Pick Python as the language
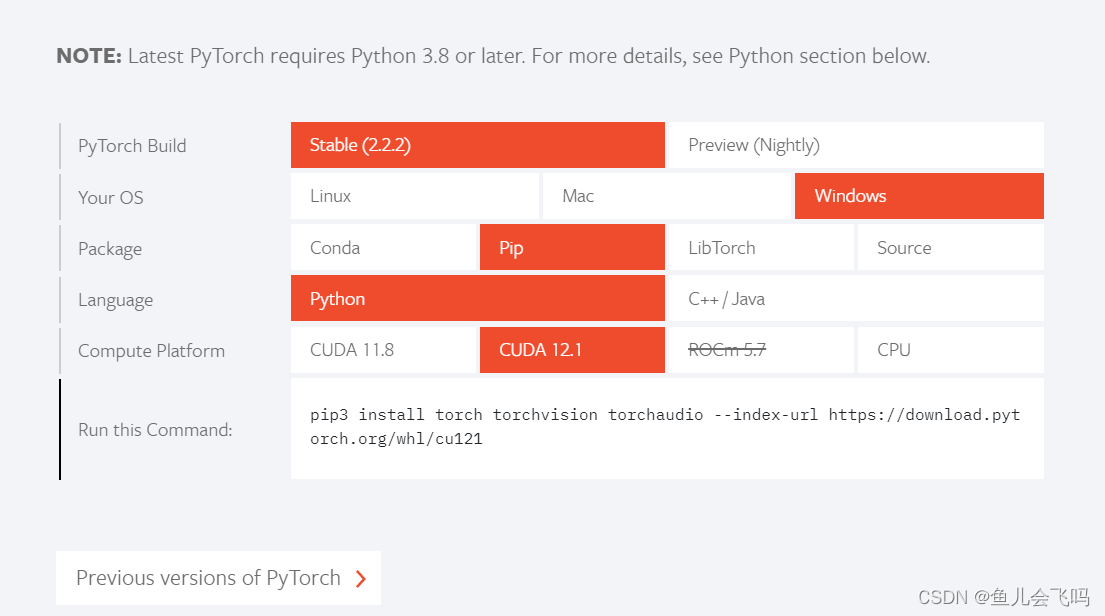The height and width of the screenshot is (616, 1105). coord(477,299)
